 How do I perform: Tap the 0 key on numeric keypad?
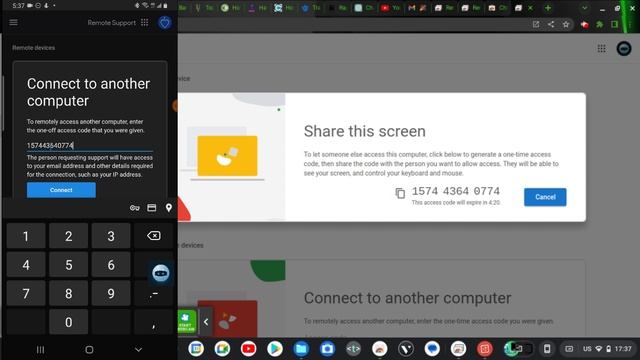pyautogui.click(x=69, y=322)
